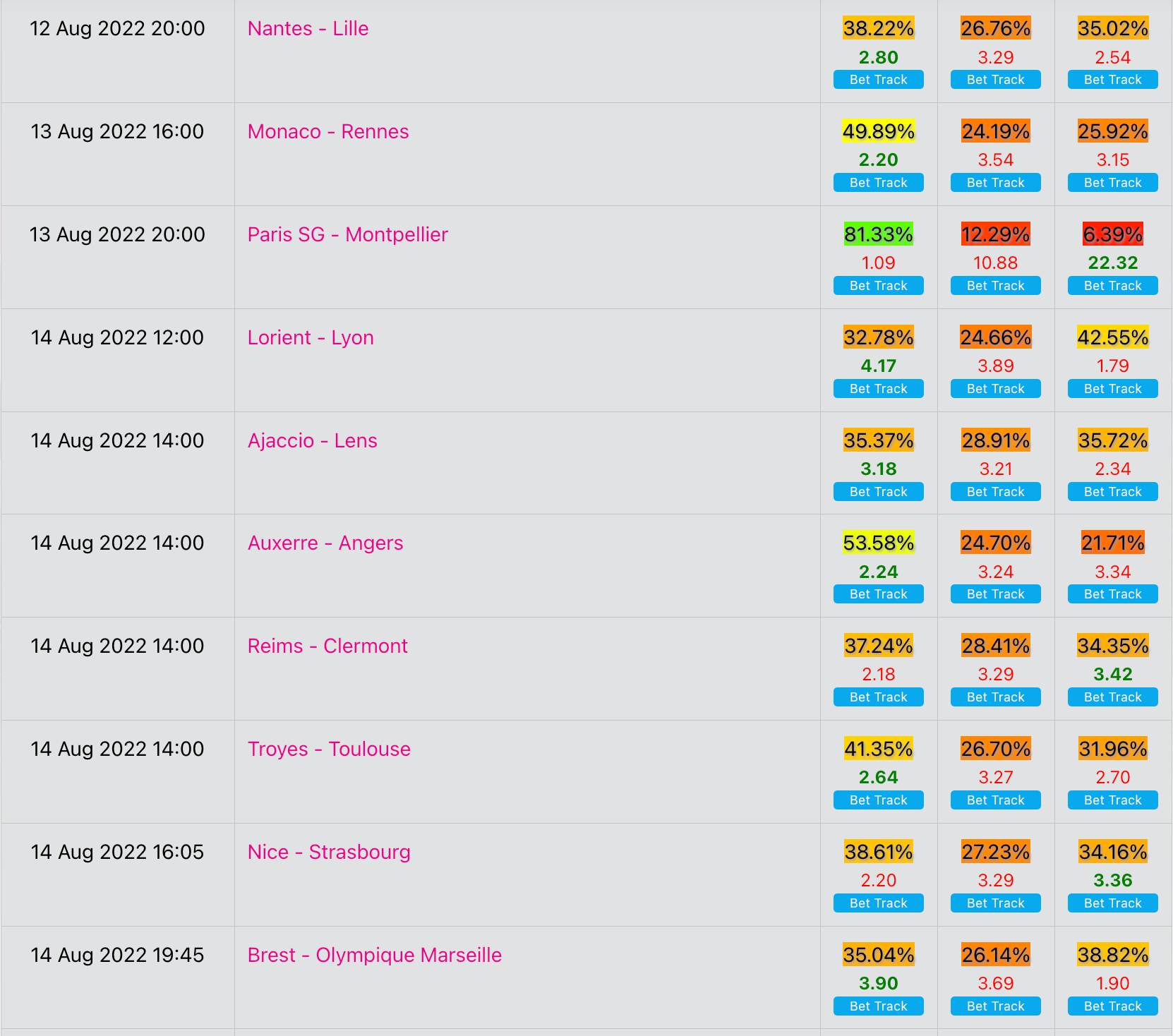Click Bet Track under Montpellier odds 22.32
The width and height of the screenshot is (1173, 1036).
coord(1113,286)
